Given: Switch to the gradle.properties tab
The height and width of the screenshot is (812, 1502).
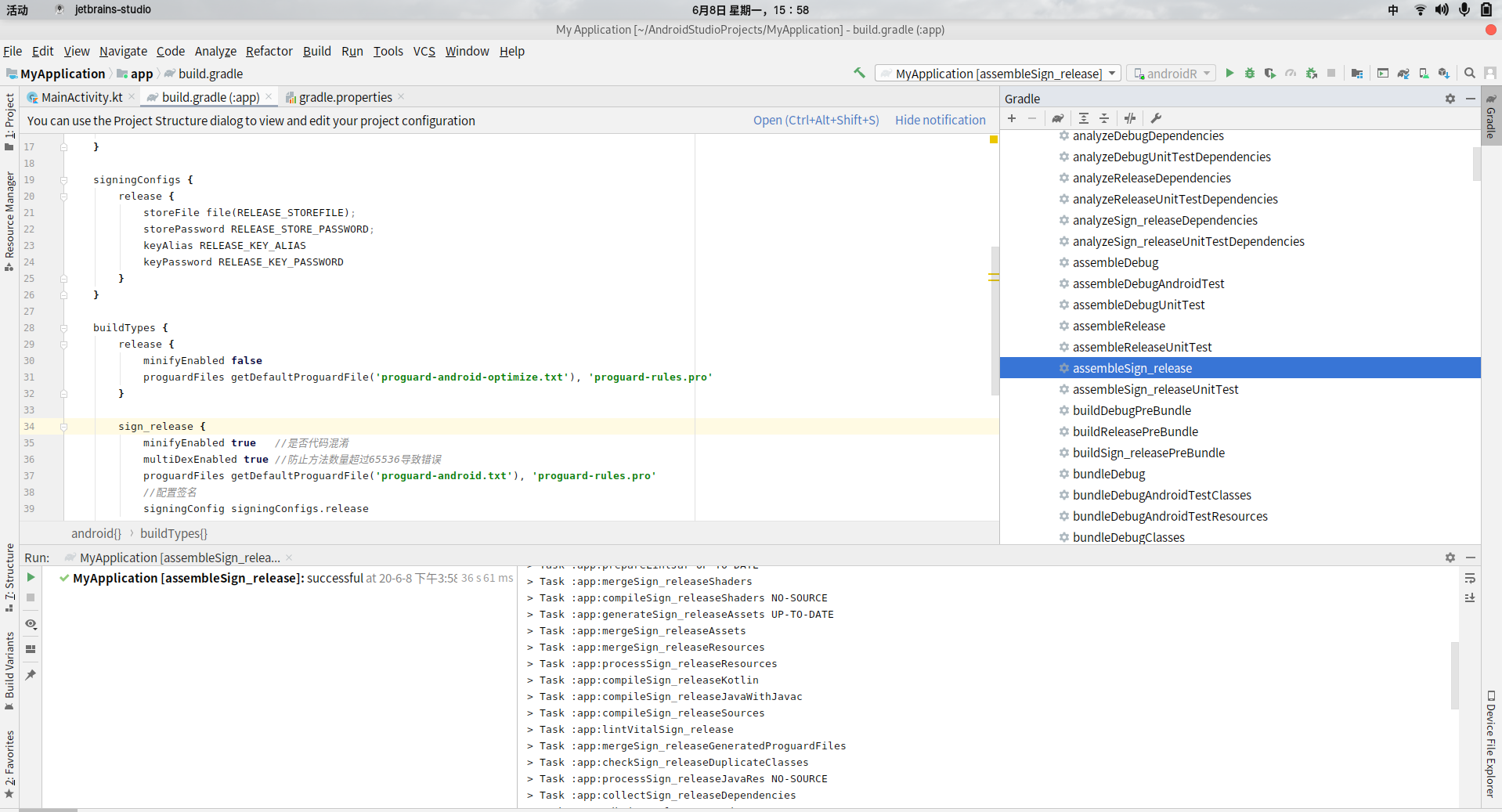Looking at the screenshot, I should [x=345, y=97].
